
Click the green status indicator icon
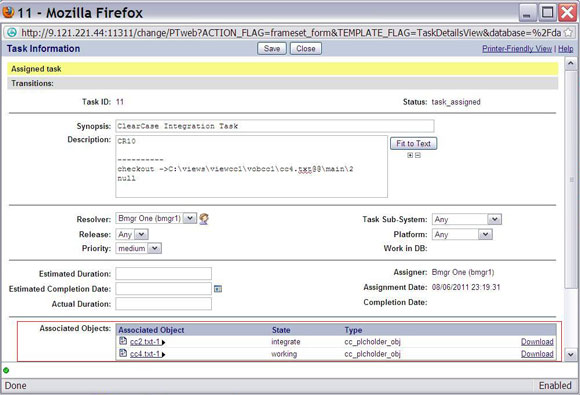tap(6, 370)
